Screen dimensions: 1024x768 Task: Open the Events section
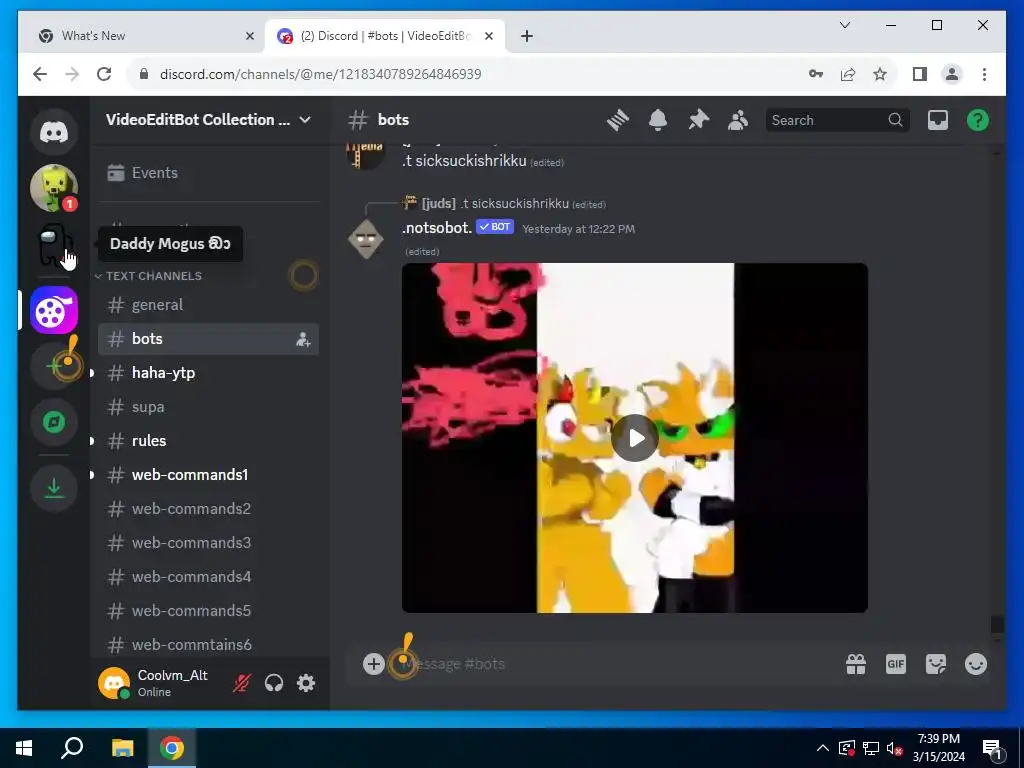[209, 172]
